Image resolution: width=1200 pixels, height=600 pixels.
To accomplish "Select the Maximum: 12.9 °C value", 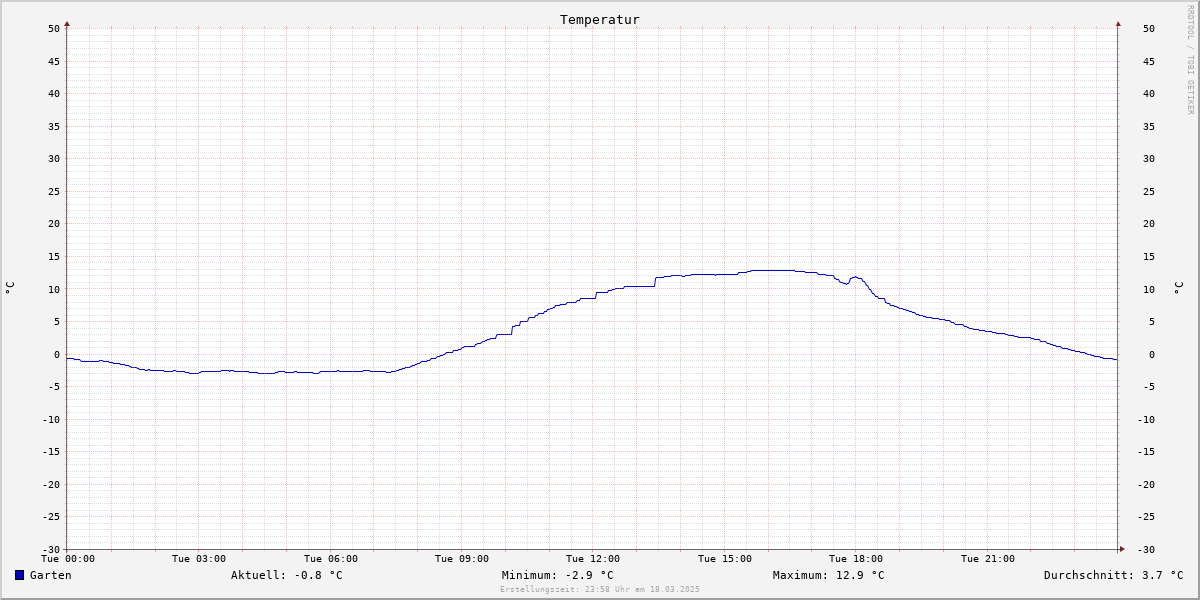I will (829, 575).
